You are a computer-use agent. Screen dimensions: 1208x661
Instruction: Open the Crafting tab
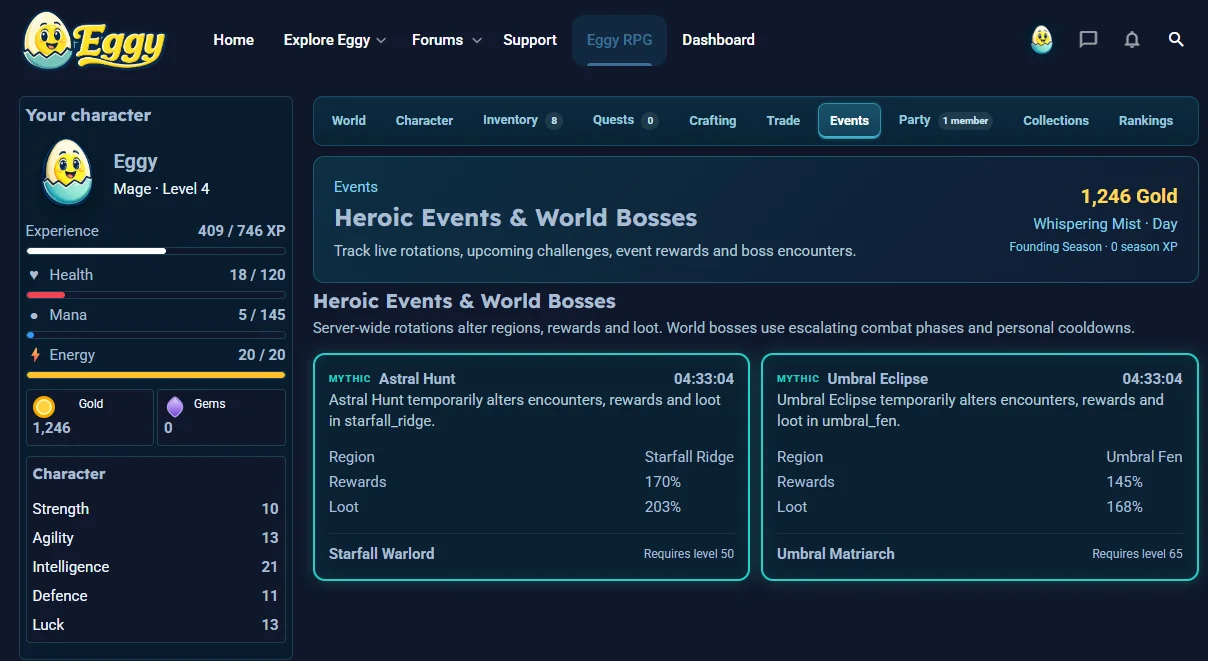coord(713,121)
